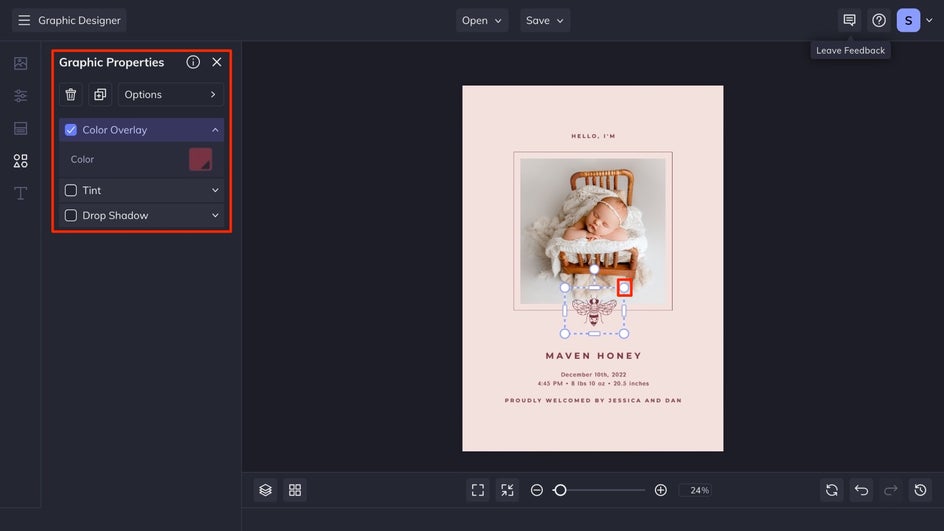Click the bee graphic on canvas
The width and height of the screenshot is (944, 531).
click(594, 312)
